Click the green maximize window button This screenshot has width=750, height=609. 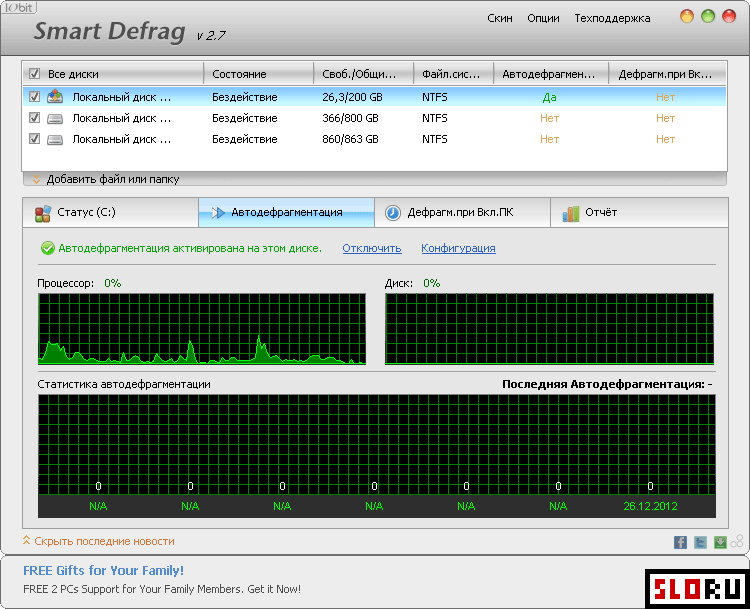tap(708, 16)
